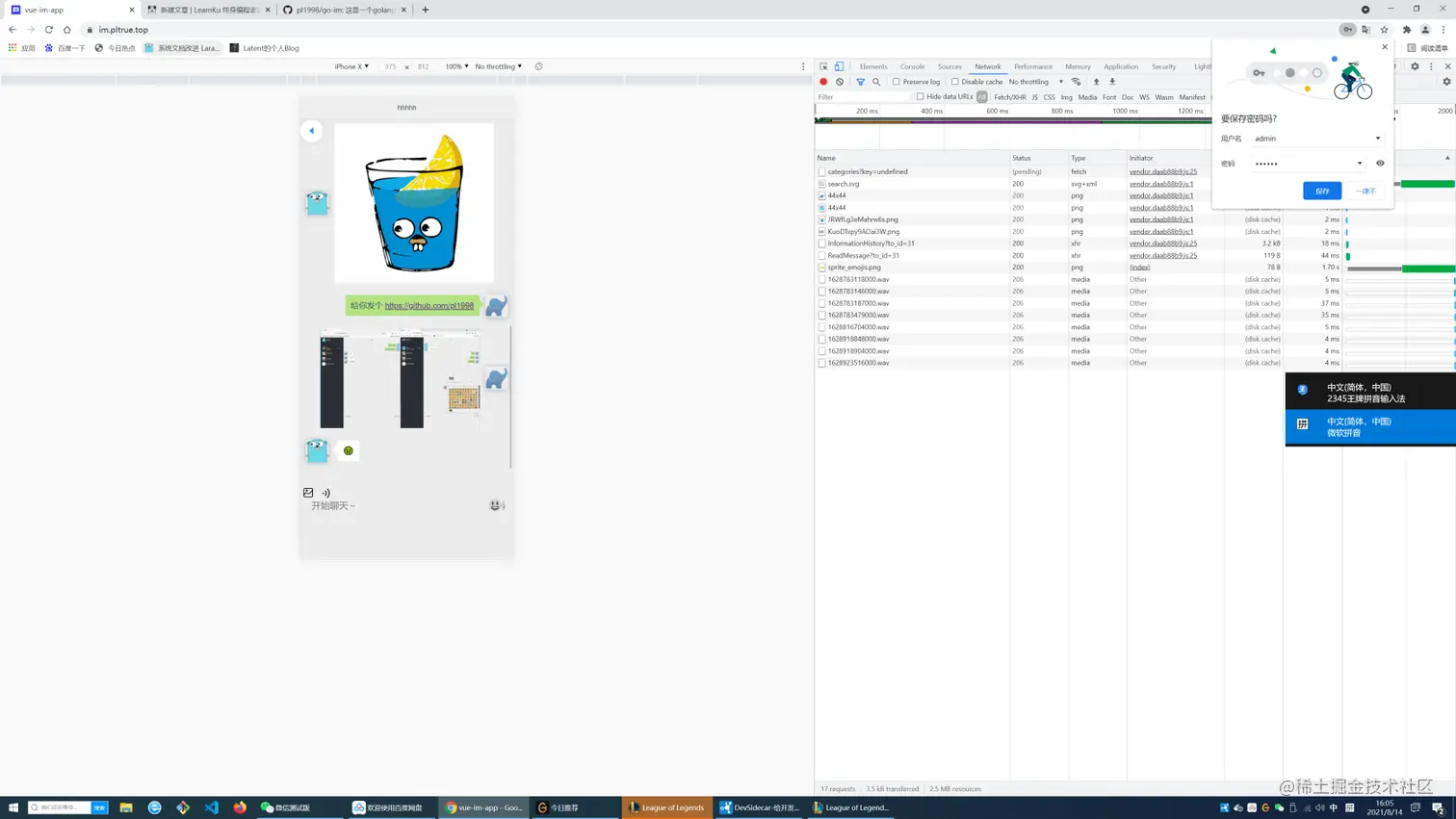This screenshot has height=819, width=1456.
Task: Check the Hide data URLs checkbox
Action: pos(921,96)
